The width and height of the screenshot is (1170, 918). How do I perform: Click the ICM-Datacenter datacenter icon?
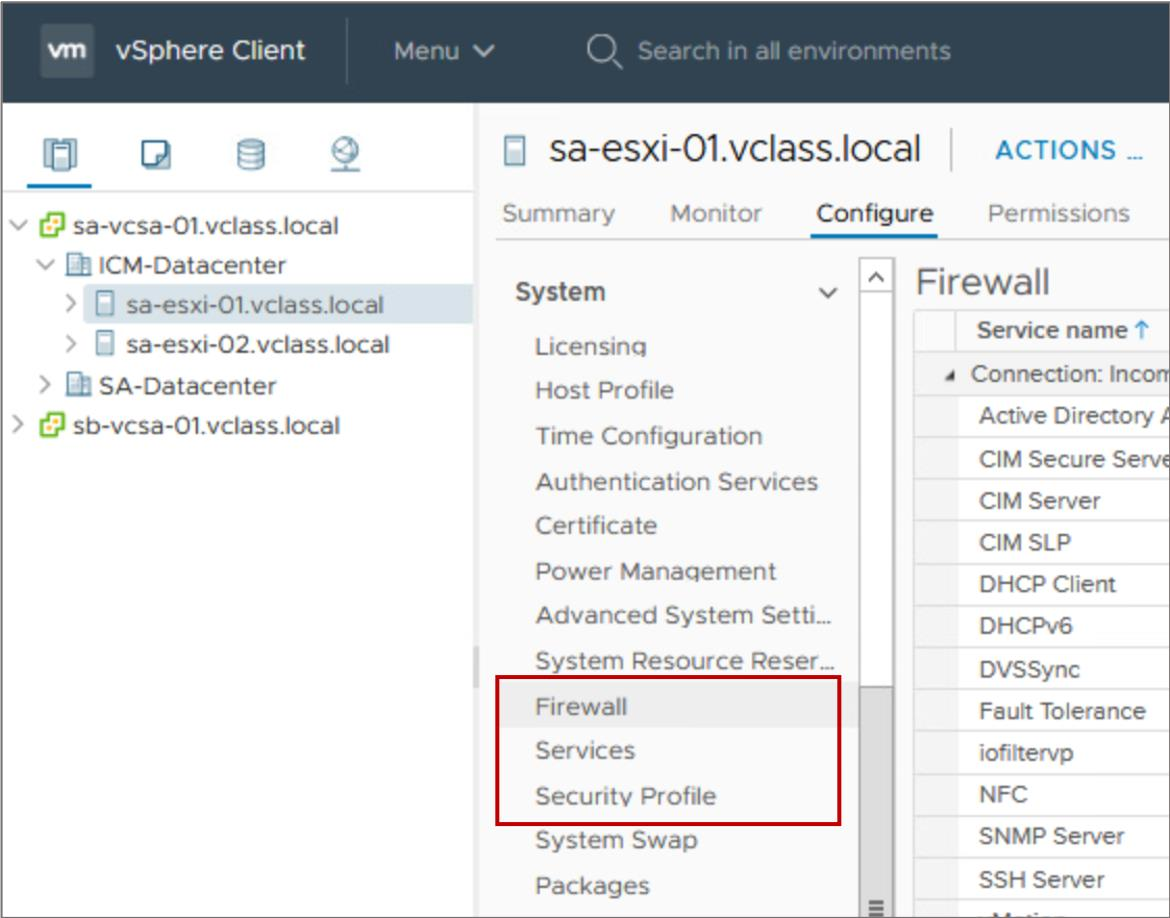point(78,264)
